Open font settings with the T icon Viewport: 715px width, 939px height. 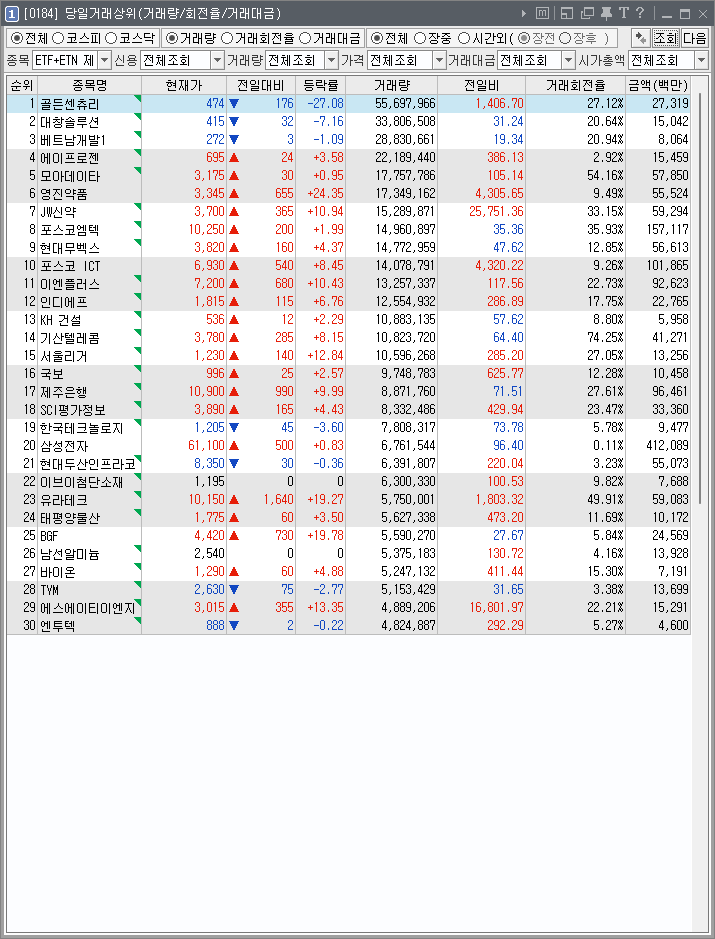(623, 13)
